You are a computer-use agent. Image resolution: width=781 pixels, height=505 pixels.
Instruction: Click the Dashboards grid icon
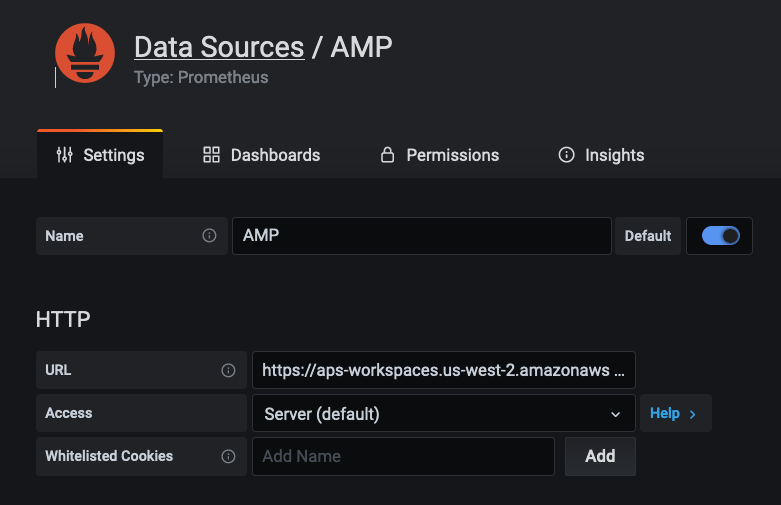tap(211, 155)
